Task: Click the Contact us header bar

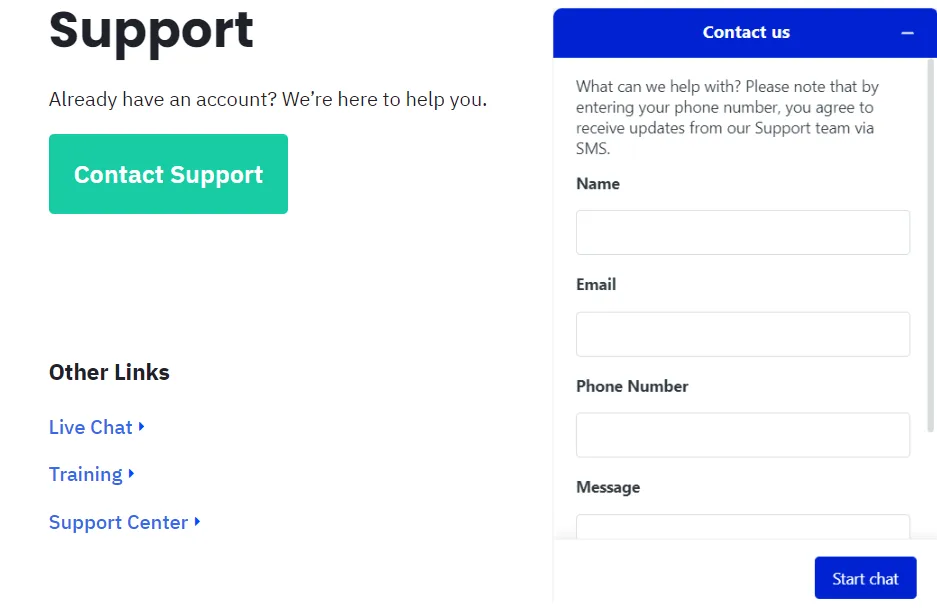Action: click(746, 32)
